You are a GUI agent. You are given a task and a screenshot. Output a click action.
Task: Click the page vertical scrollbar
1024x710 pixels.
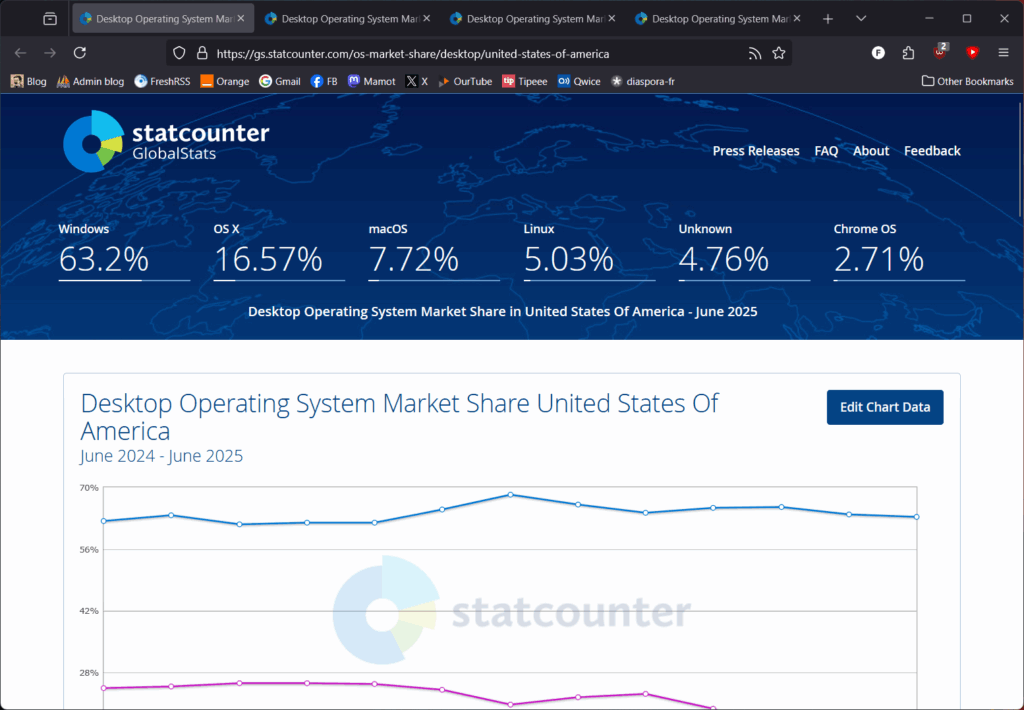(1020, 160)
